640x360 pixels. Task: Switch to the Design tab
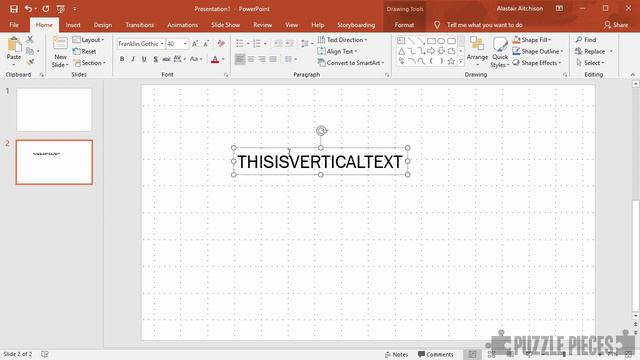[x=103, y=25]
